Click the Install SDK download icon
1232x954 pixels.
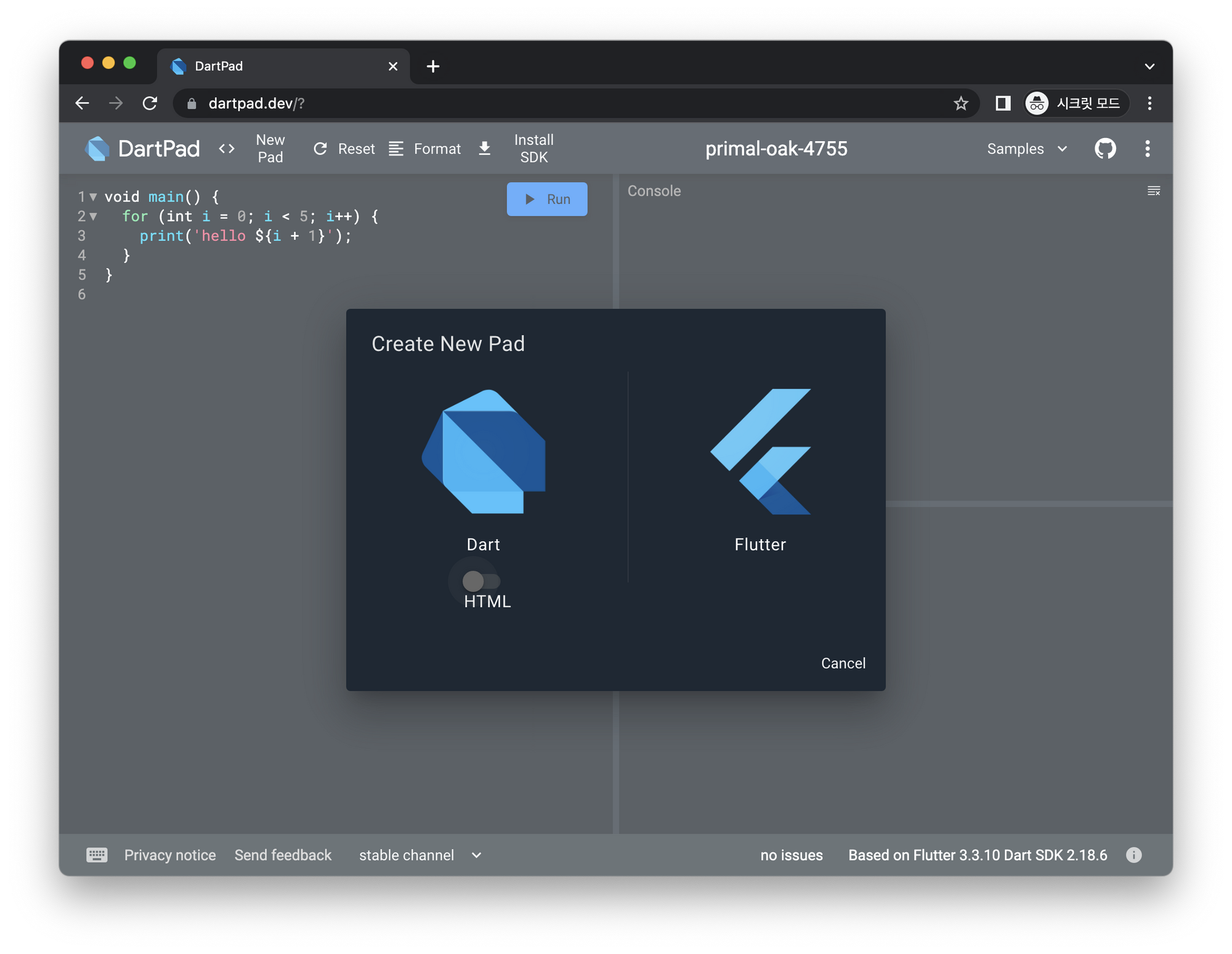click(x=485, y=149)
